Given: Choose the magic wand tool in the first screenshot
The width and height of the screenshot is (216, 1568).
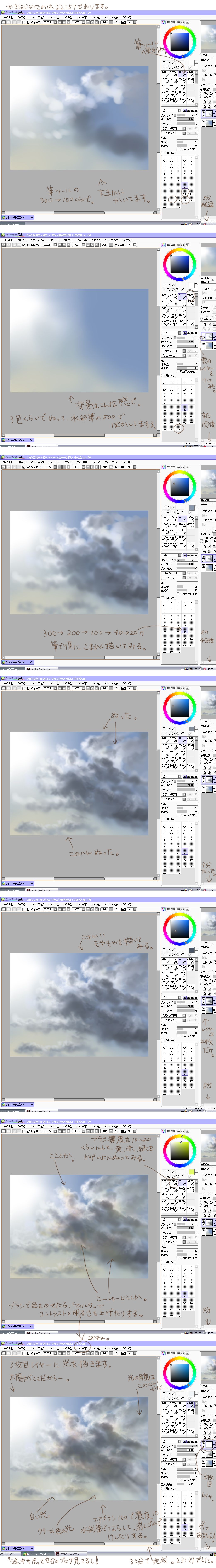Looking at the screenshot, I should click(x=173, y=63).
